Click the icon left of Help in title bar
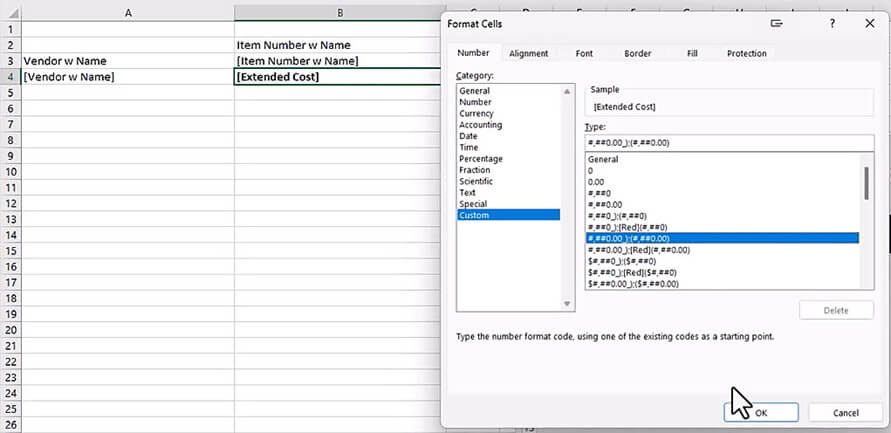 pos(777,23)
